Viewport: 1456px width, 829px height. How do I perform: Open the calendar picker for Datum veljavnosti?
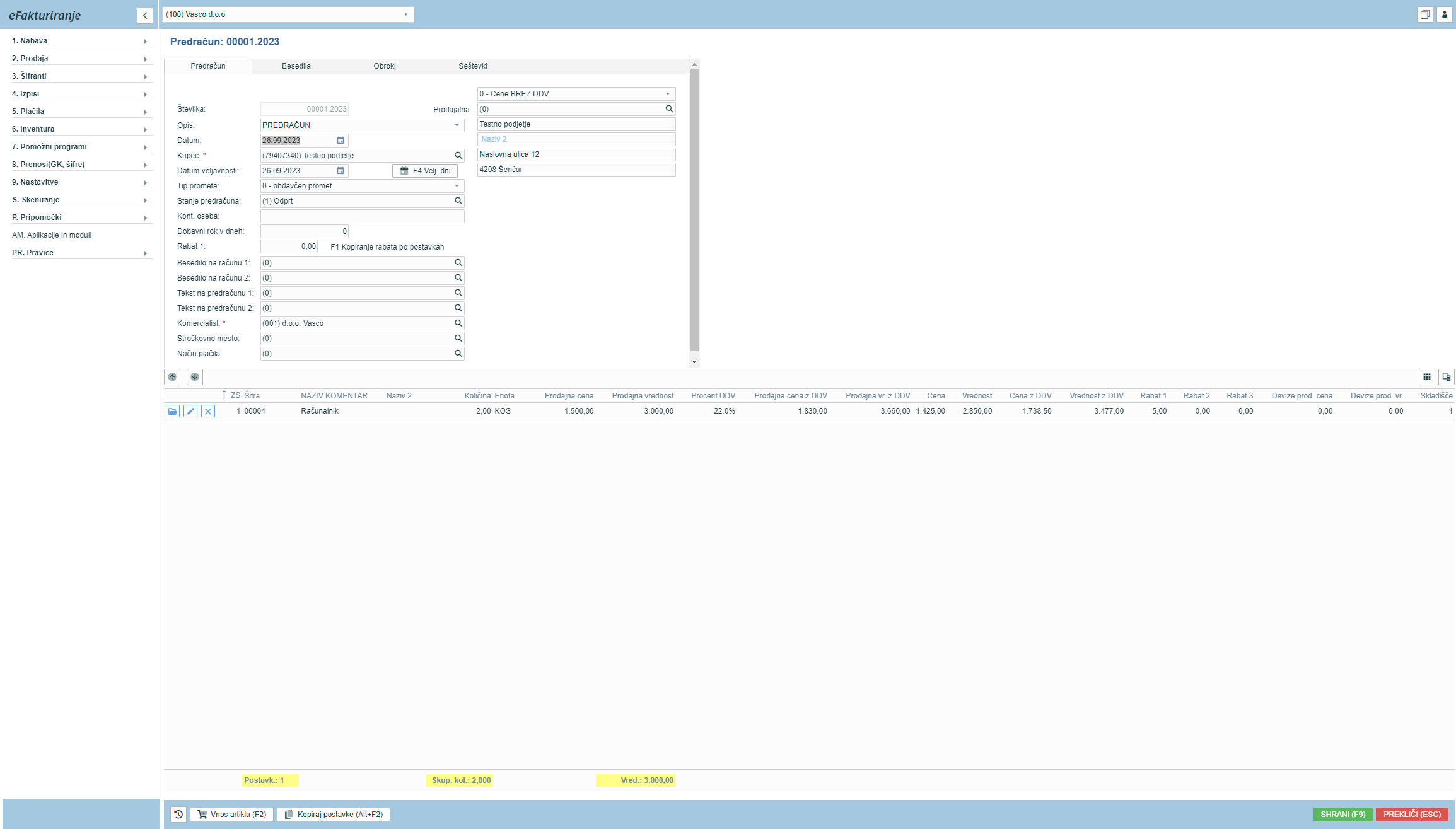click(341, 171)
